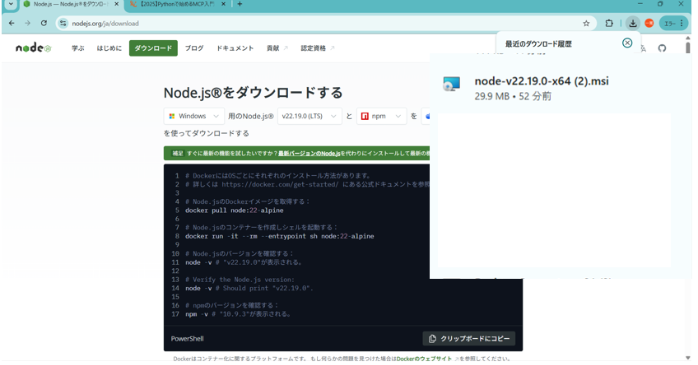Viewport: 698px width, 365px height.
Task: Close the Python MCP tutorial tab
Action: pos(223,4)
